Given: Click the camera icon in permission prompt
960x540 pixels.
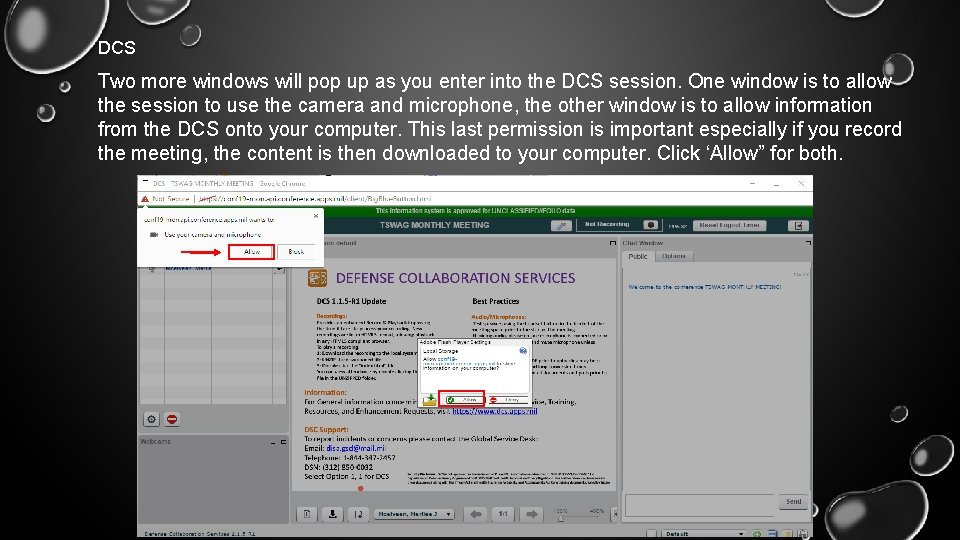Looking at the screenshot, I should 154,234.
